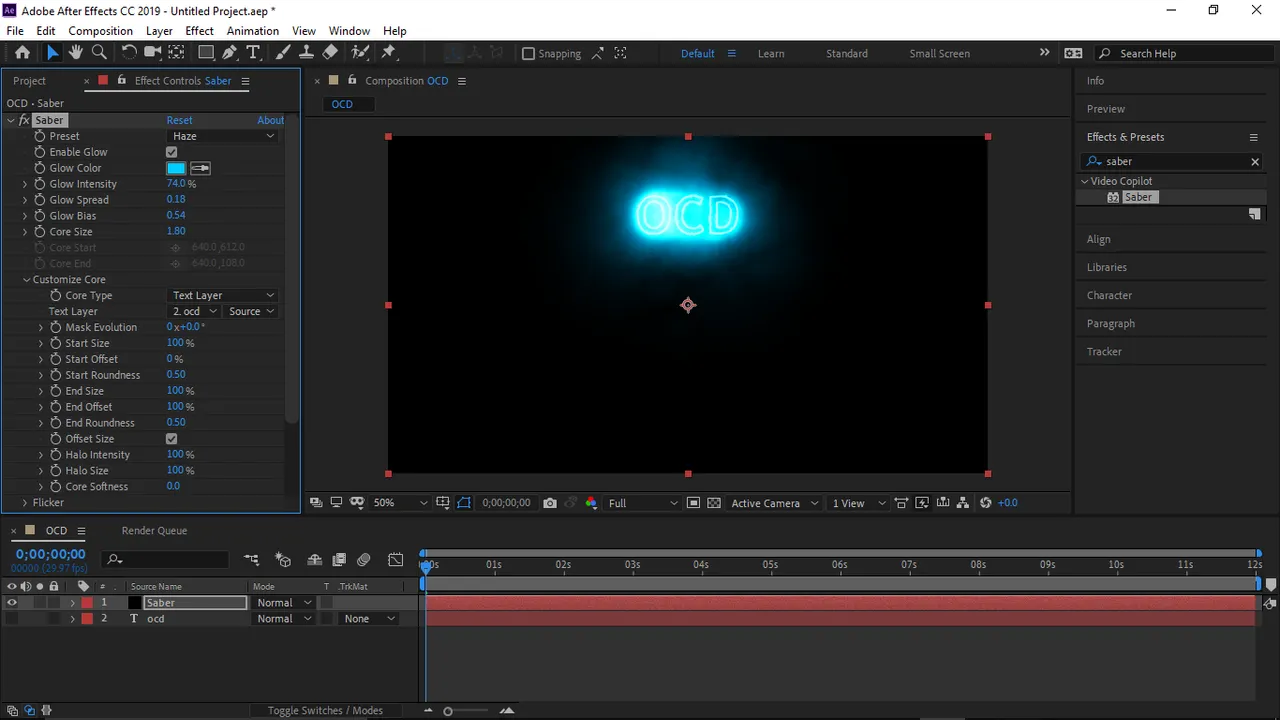1280x720 pixels.
Task: Select the Hand tool
Action: coord(76,53)
